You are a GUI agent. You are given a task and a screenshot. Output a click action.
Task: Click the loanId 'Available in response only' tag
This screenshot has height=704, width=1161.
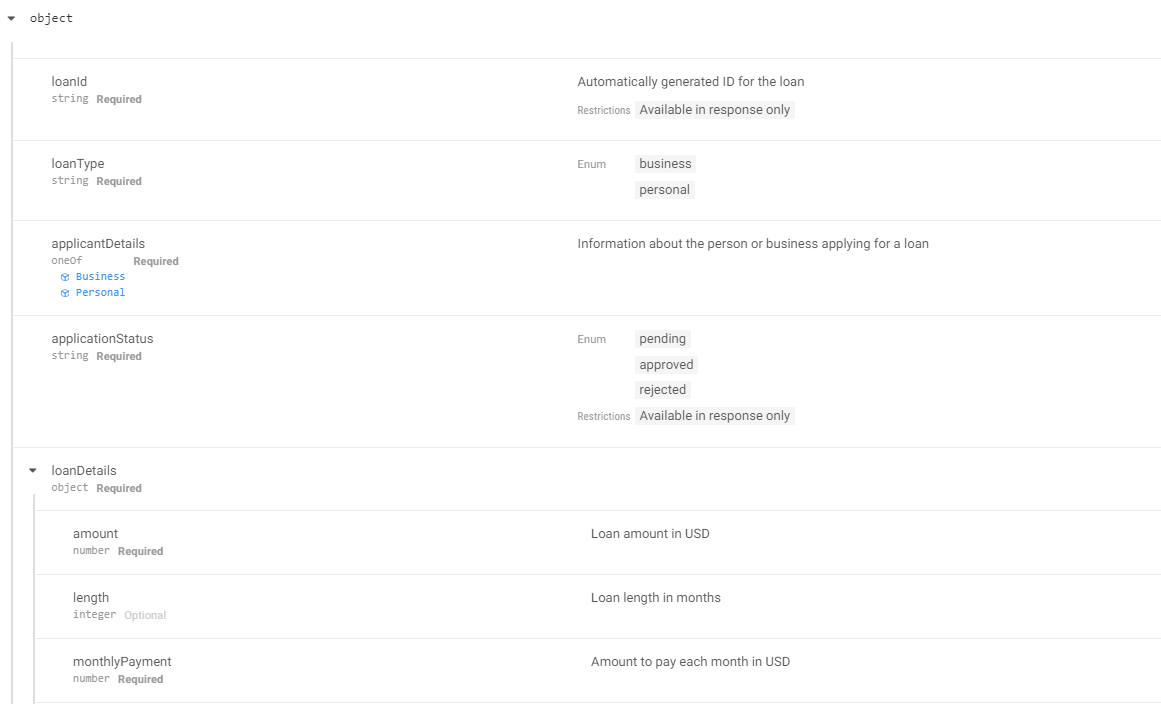click(714, 110)
